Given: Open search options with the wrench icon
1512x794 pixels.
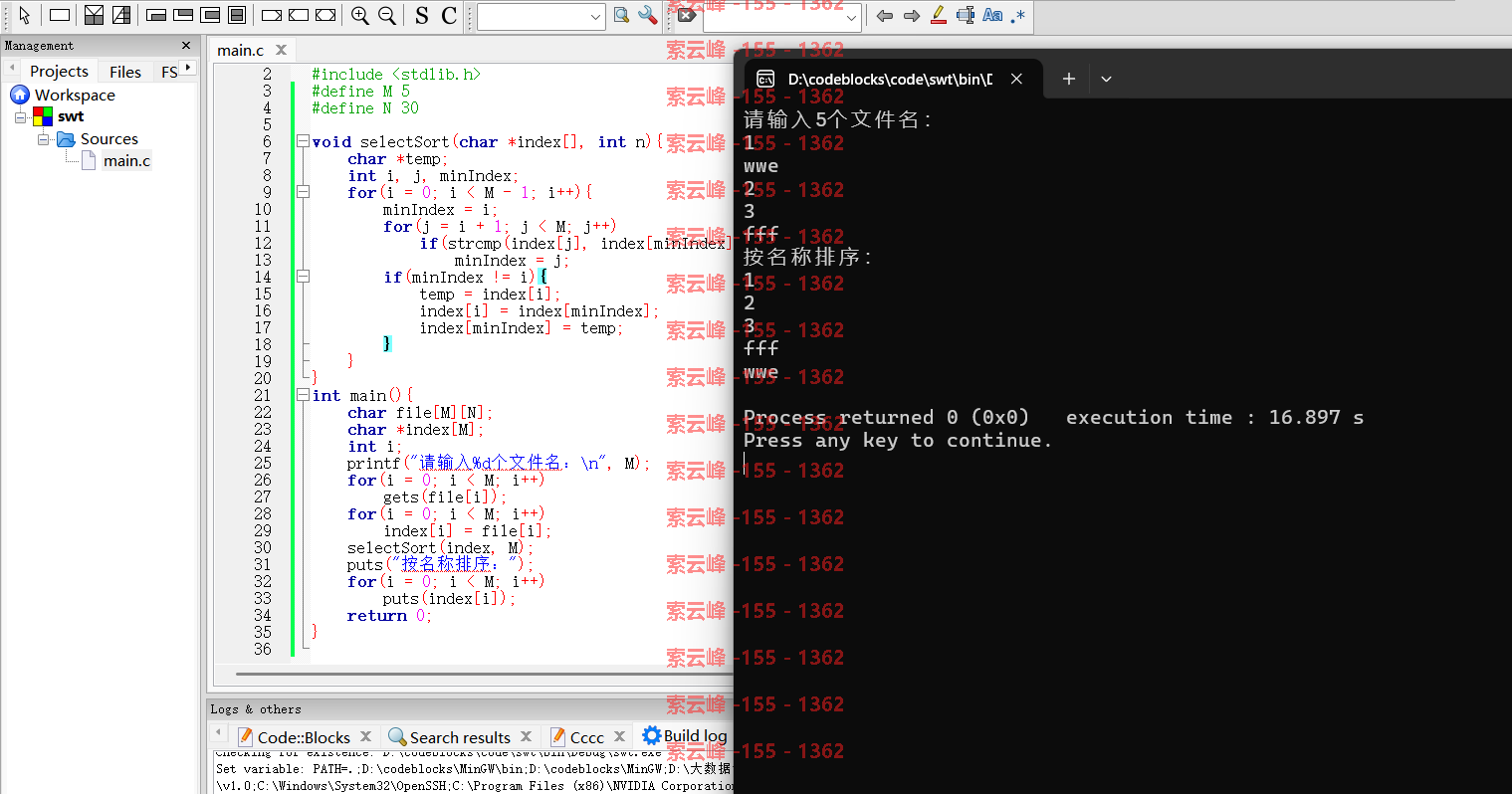Looking at the screenshot, I should click(x=648, y=15).
